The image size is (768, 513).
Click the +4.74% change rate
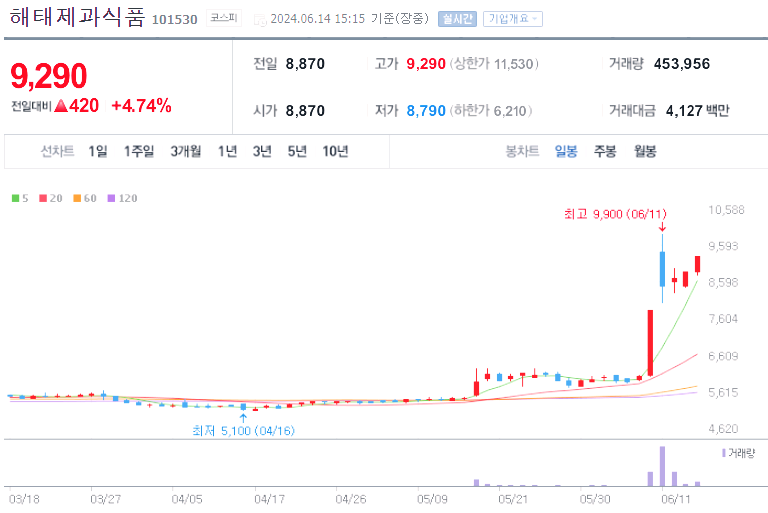pos(142,106)
